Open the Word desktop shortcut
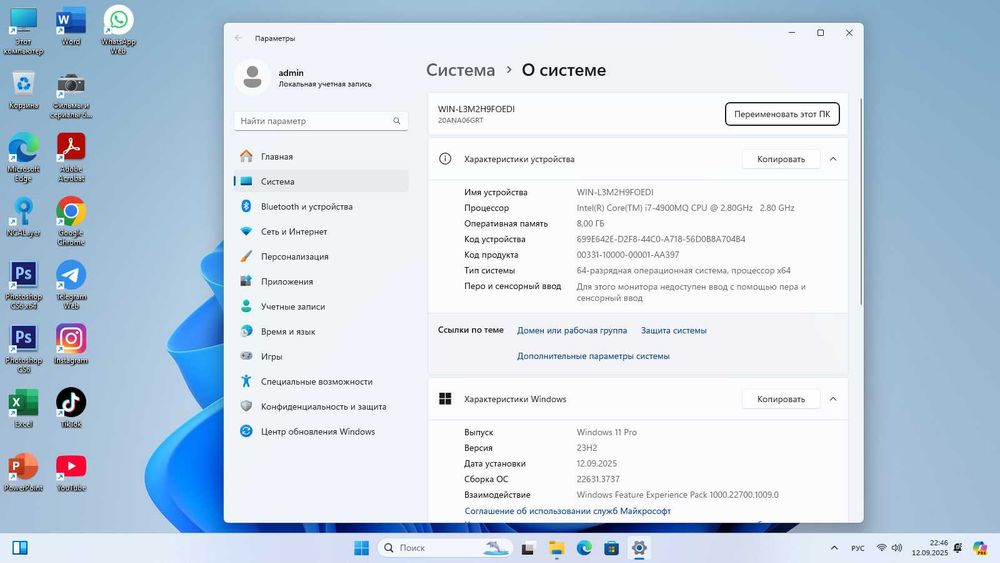The height and width of the screenshot is (563, 1000). (x=71, y=27)
